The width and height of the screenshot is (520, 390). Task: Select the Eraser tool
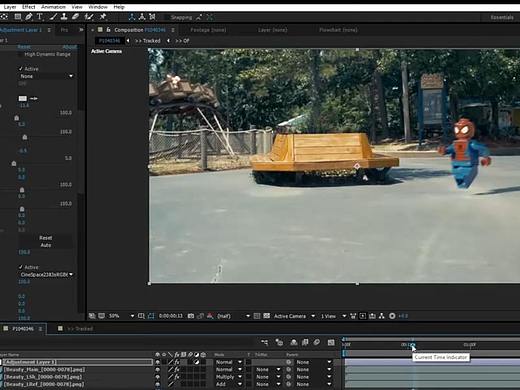[x=75, y=16]
